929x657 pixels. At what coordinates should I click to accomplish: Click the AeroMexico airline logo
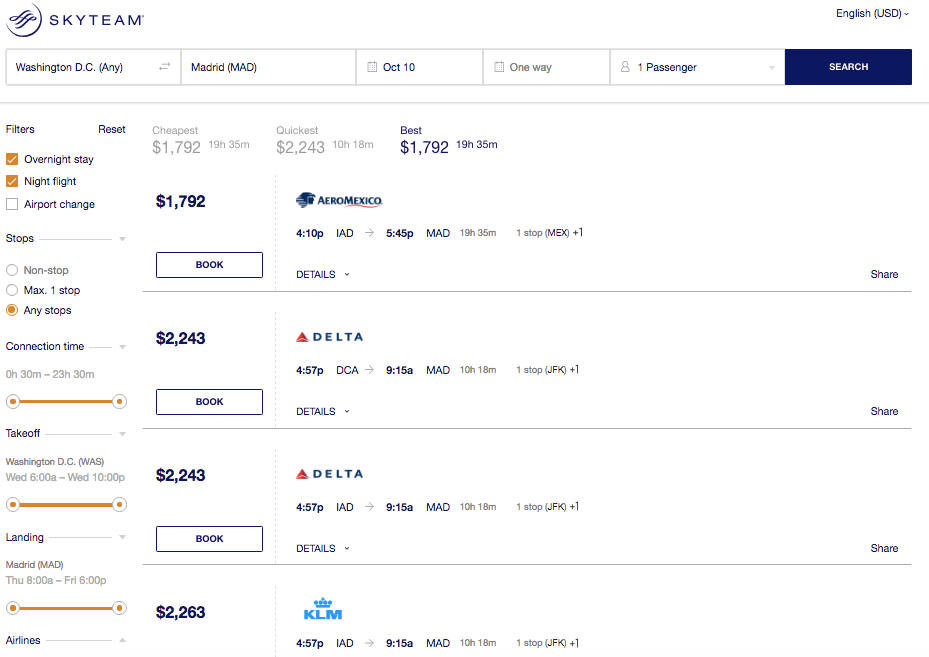[338, 199]
